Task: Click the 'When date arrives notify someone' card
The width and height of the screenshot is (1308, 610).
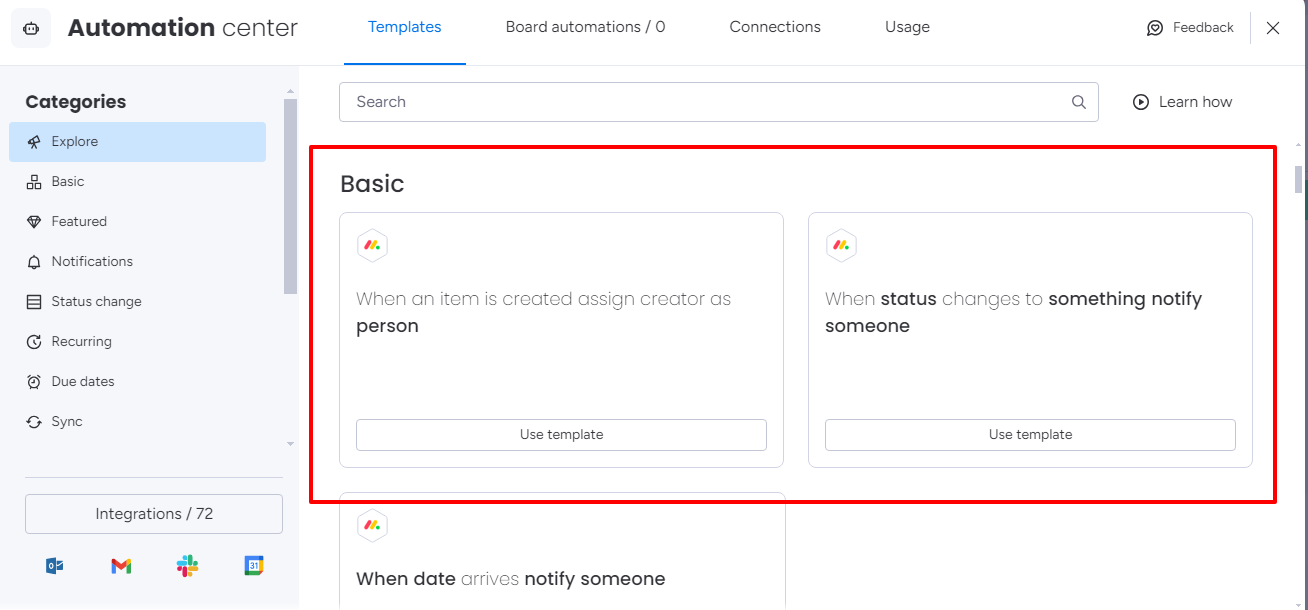Action: (562, 551)
